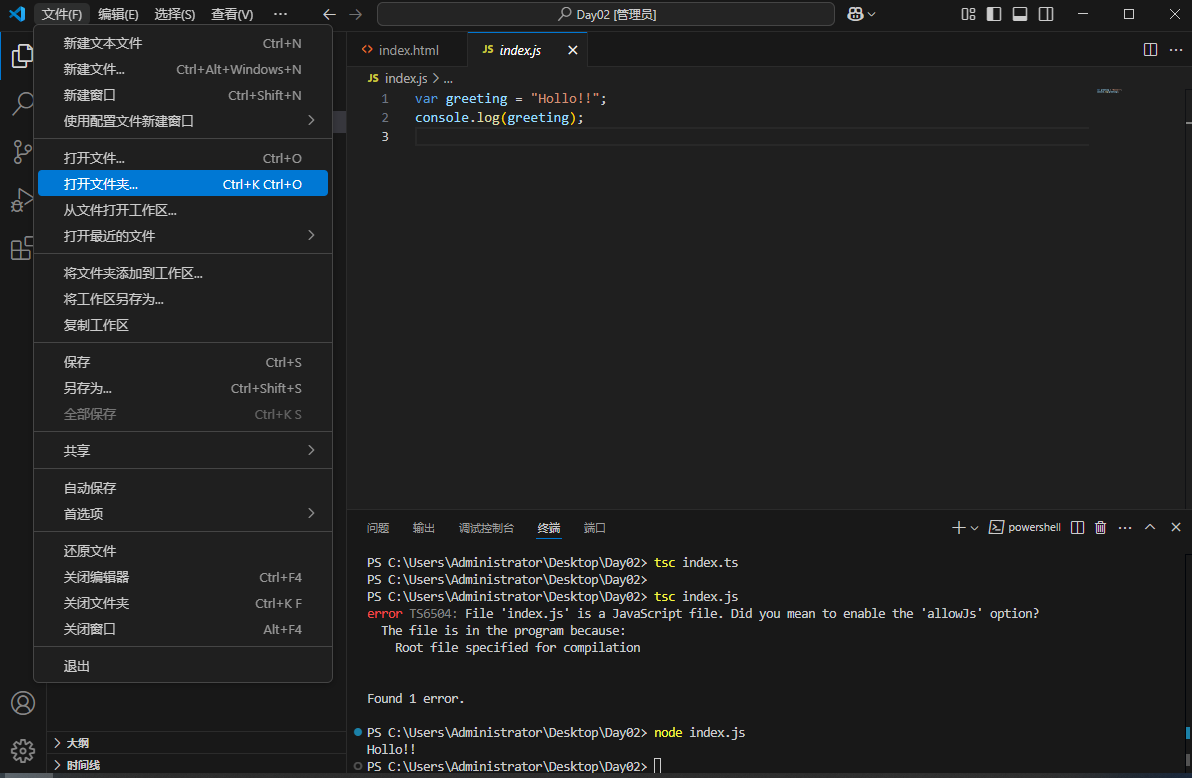1192x778 pixels.
Task: Kill the terminal using the trash icon
Action: [x=1100, y=527]
